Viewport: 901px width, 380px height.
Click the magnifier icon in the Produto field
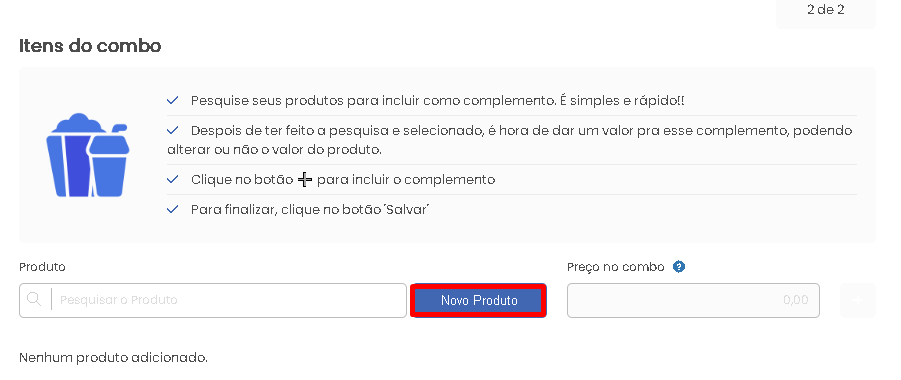click(x=34, y=300)
